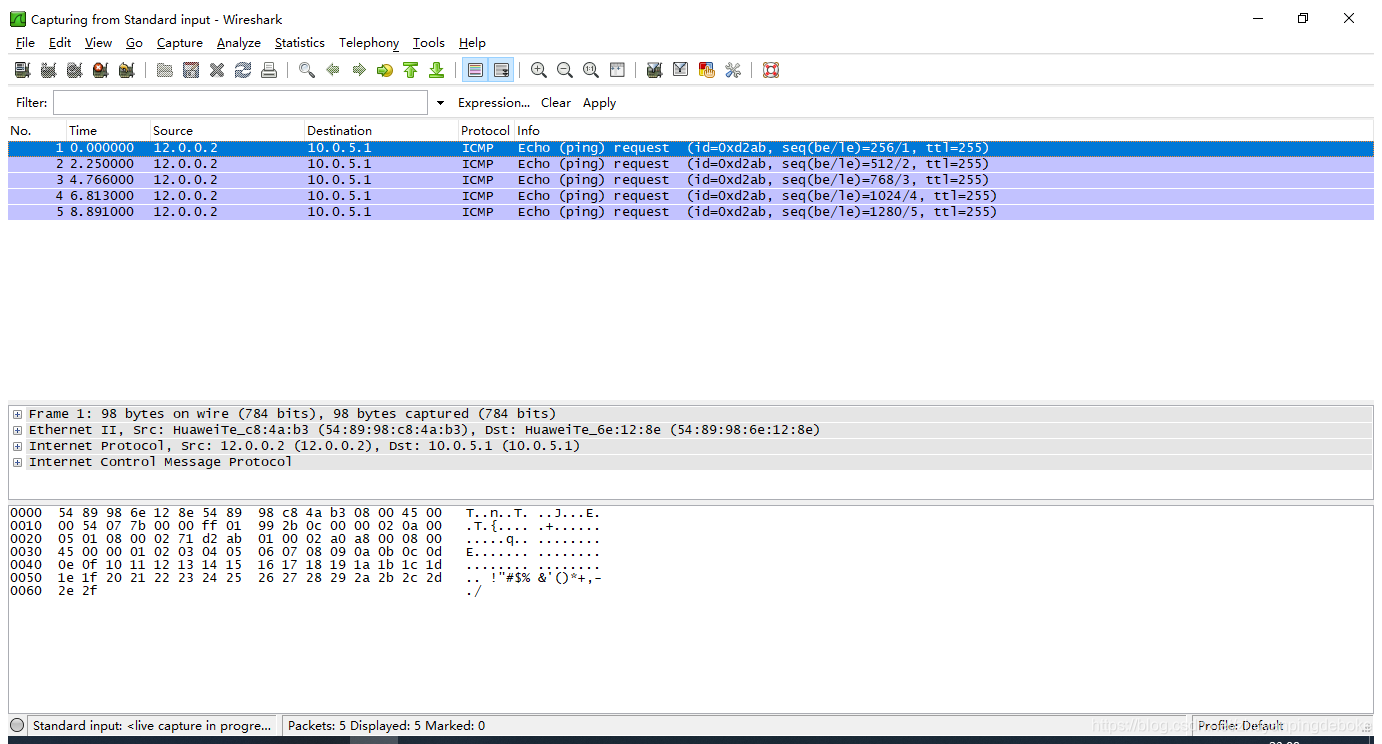
Task: Apply the display filter
Action: tap(599, 103)
